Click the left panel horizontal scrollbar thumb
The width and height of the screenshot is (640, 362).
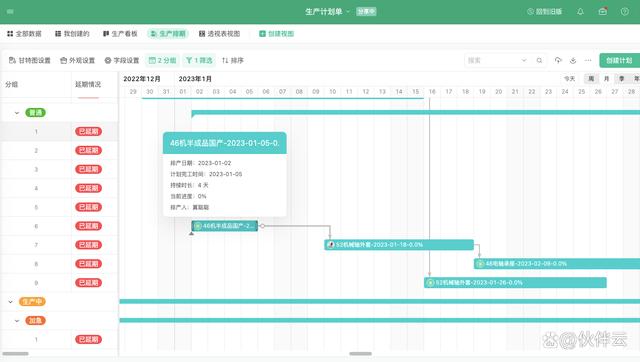coord(16,353)
